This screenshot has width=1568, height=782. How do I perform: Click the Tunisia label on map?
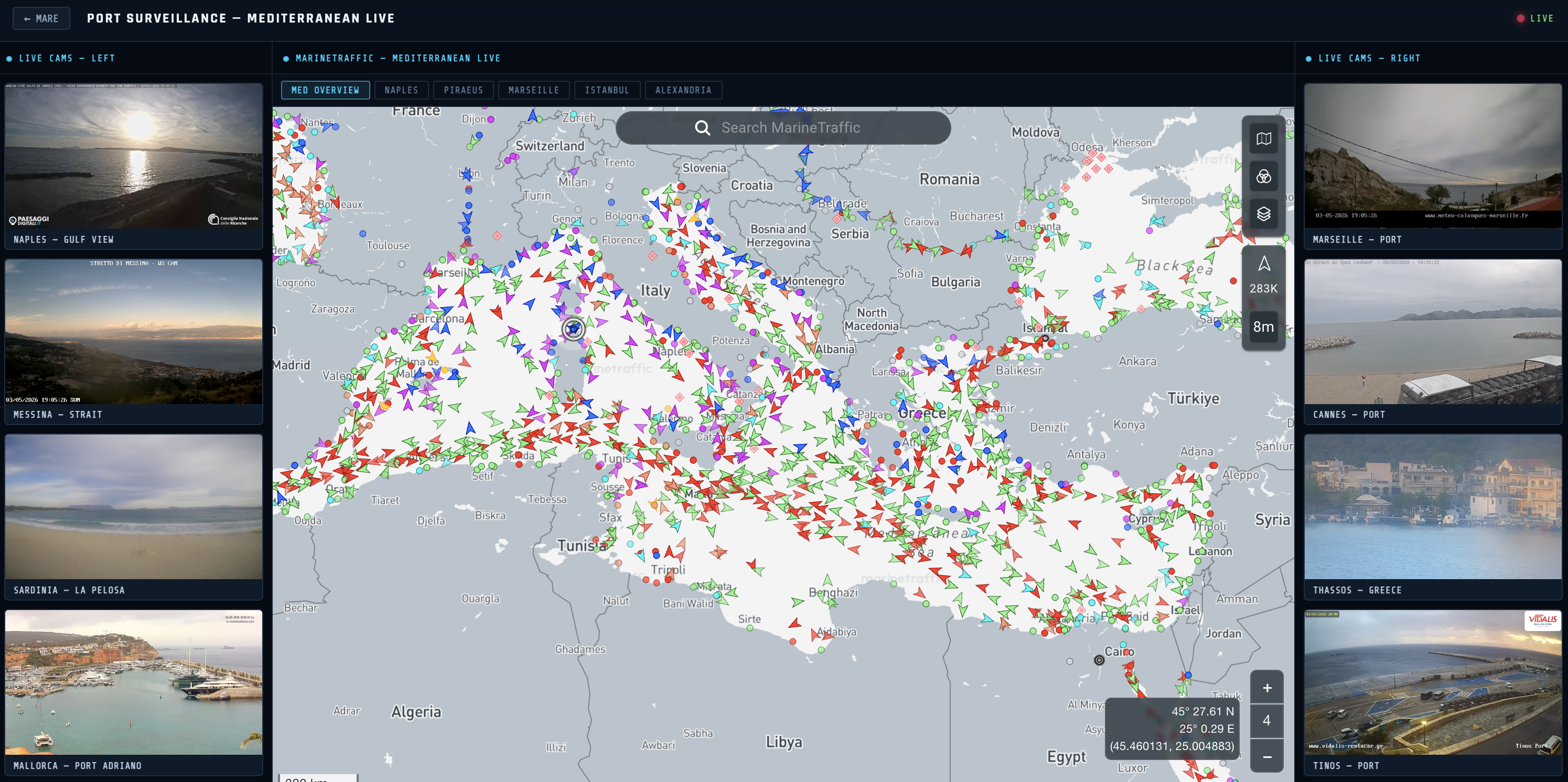582,546
